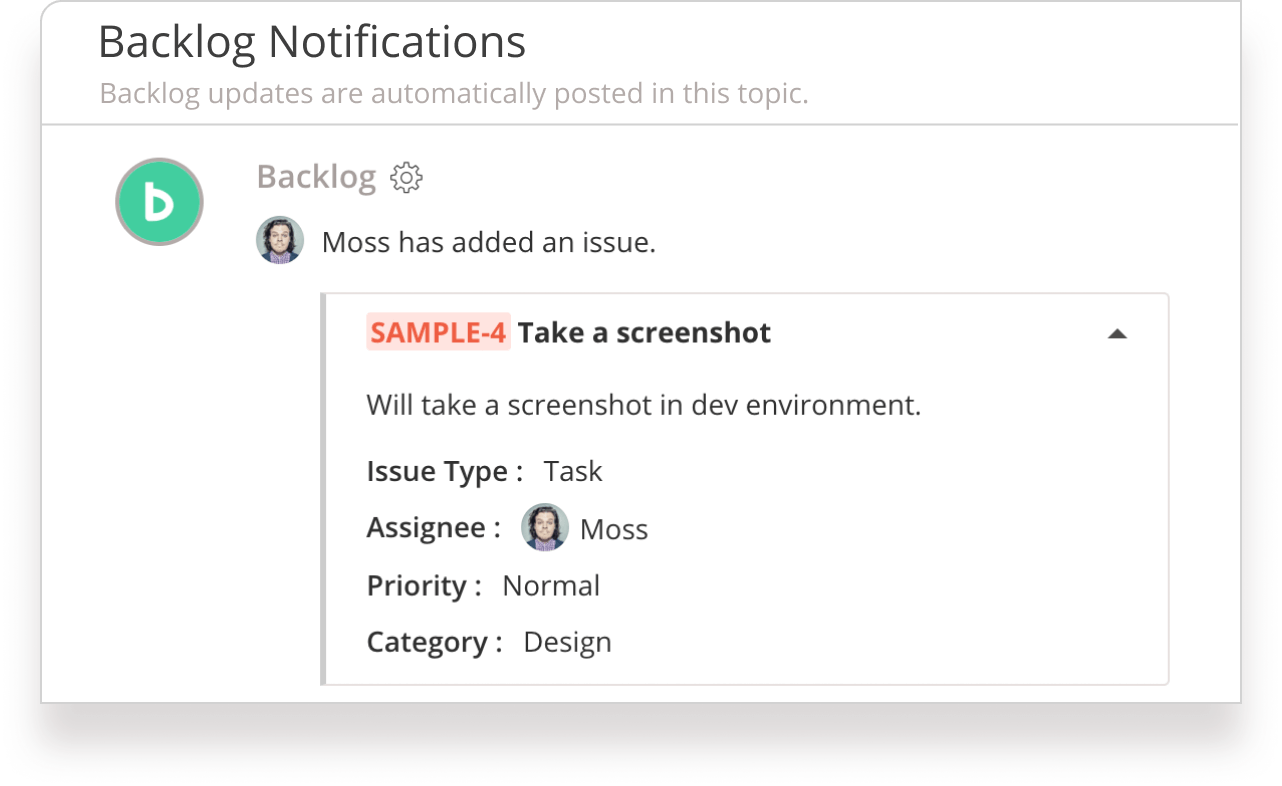1282x786 pixels.
Task: Open the gear settings icon beside Backlog
Action: point(406,178)
